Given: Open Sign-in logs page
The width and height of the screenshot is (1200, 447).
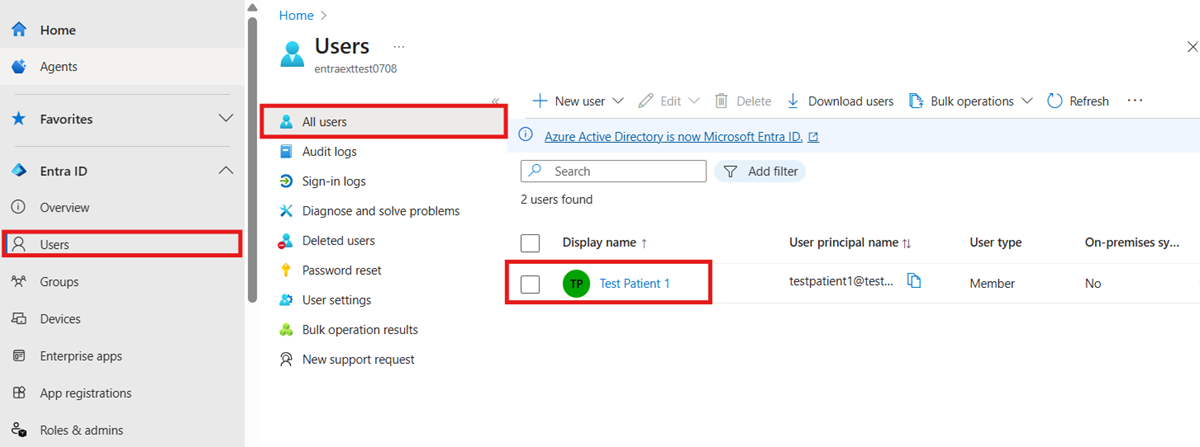Looking at the screenshot, I should 334,182.
